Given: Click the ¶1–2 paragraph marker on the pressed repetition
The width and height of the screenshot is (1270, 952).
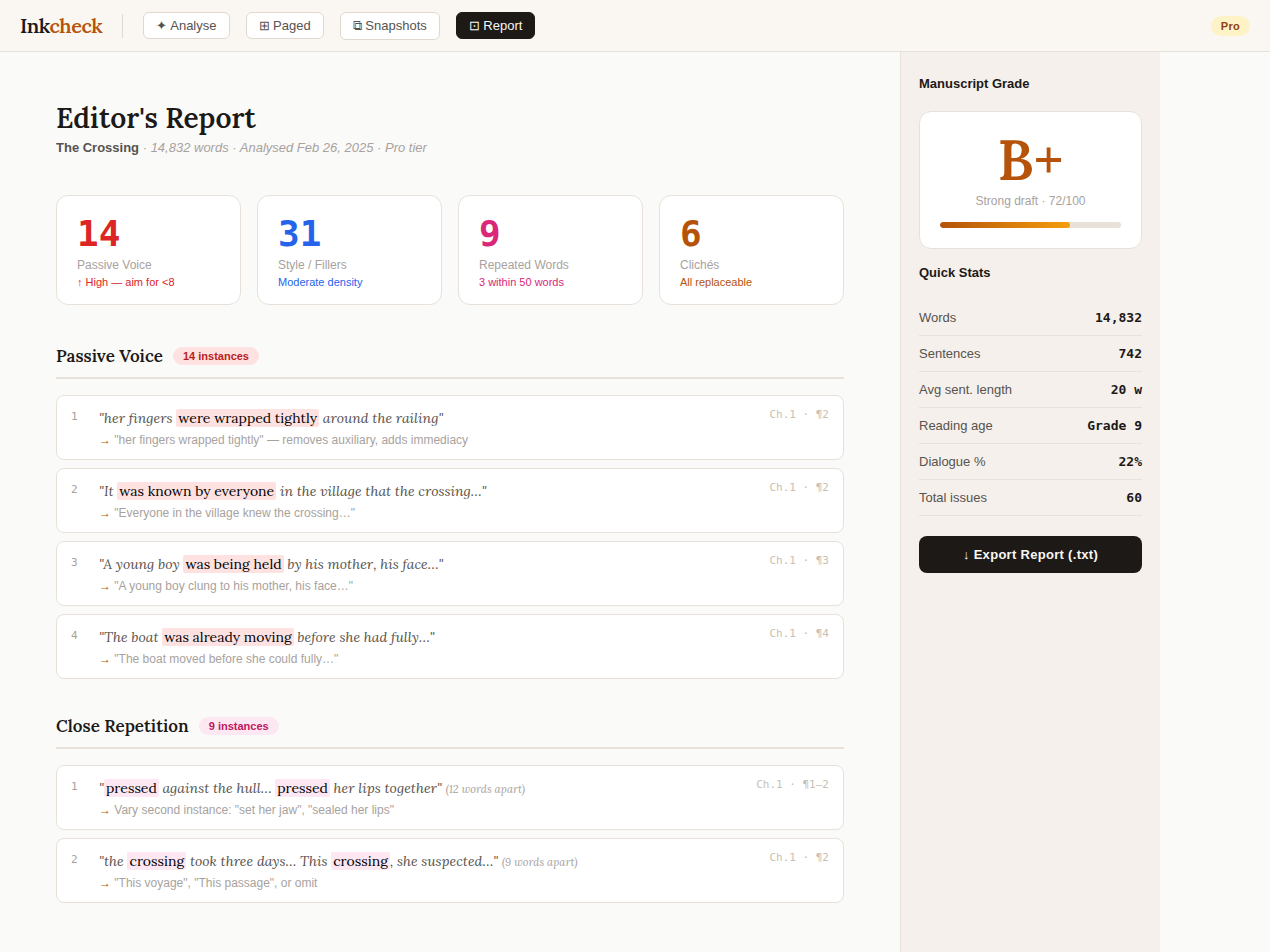Looking at the screenshot, I should pos(814,784).
